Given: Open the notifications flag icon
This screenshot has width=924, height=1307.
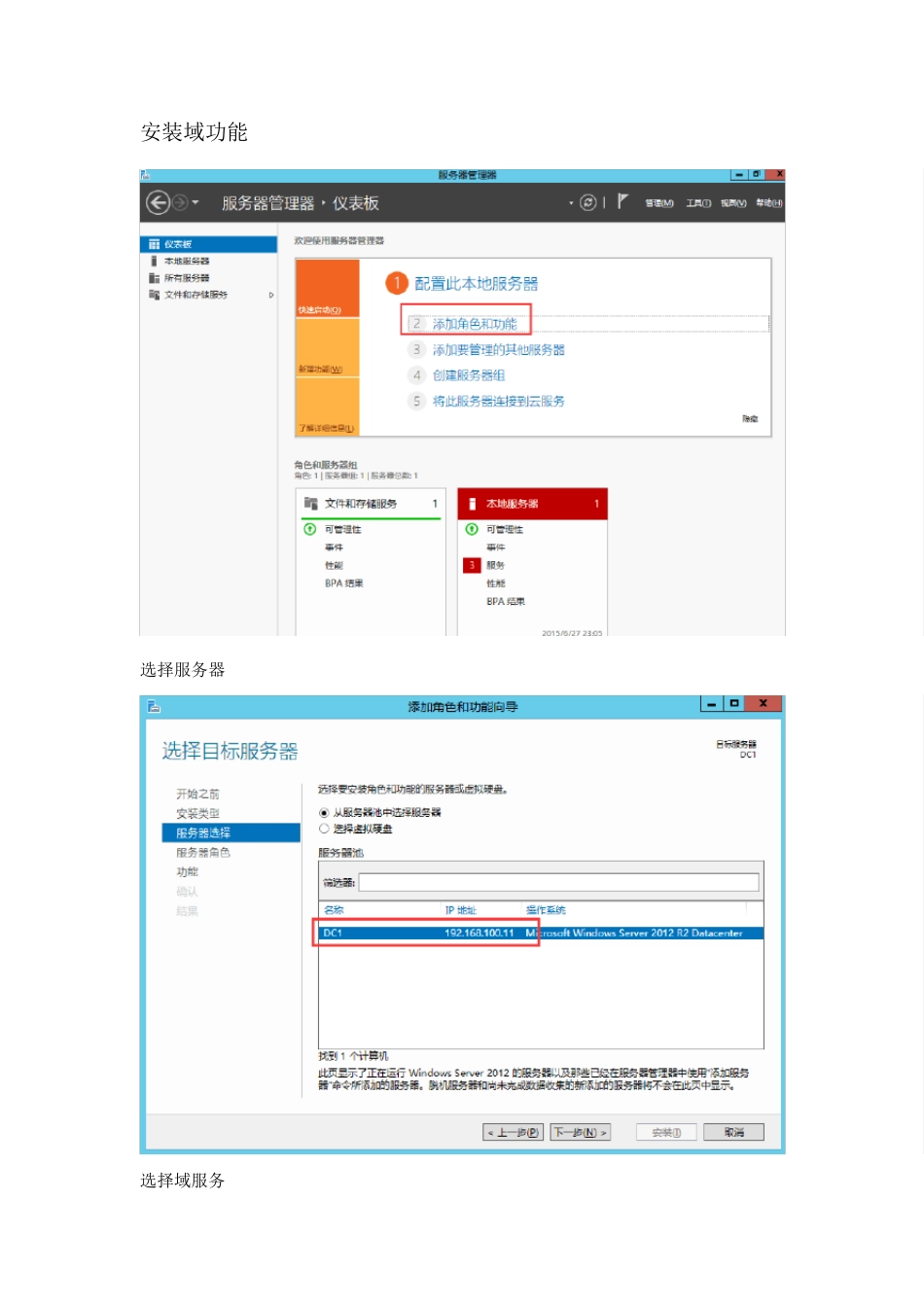Looking at the screenshot, I should pyautogui.click(x=622, y=201).
